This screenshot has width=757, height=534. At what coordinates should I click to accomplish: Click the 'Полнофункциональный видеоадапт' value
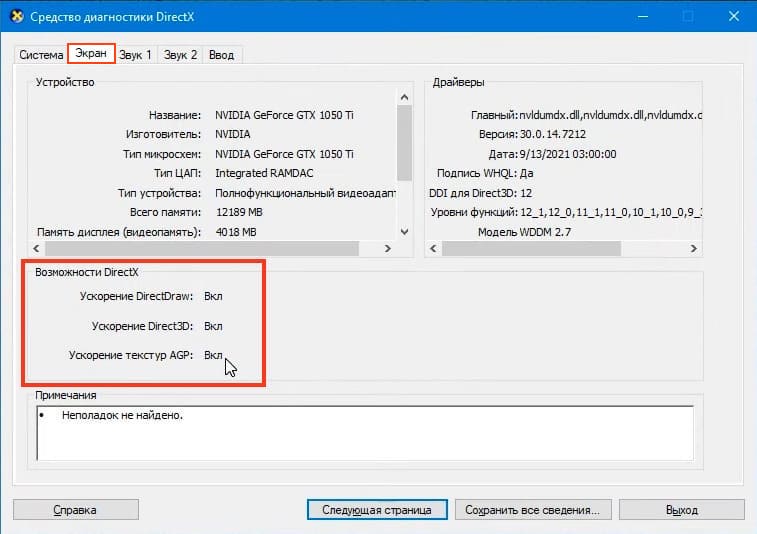(x=306, y=193)
